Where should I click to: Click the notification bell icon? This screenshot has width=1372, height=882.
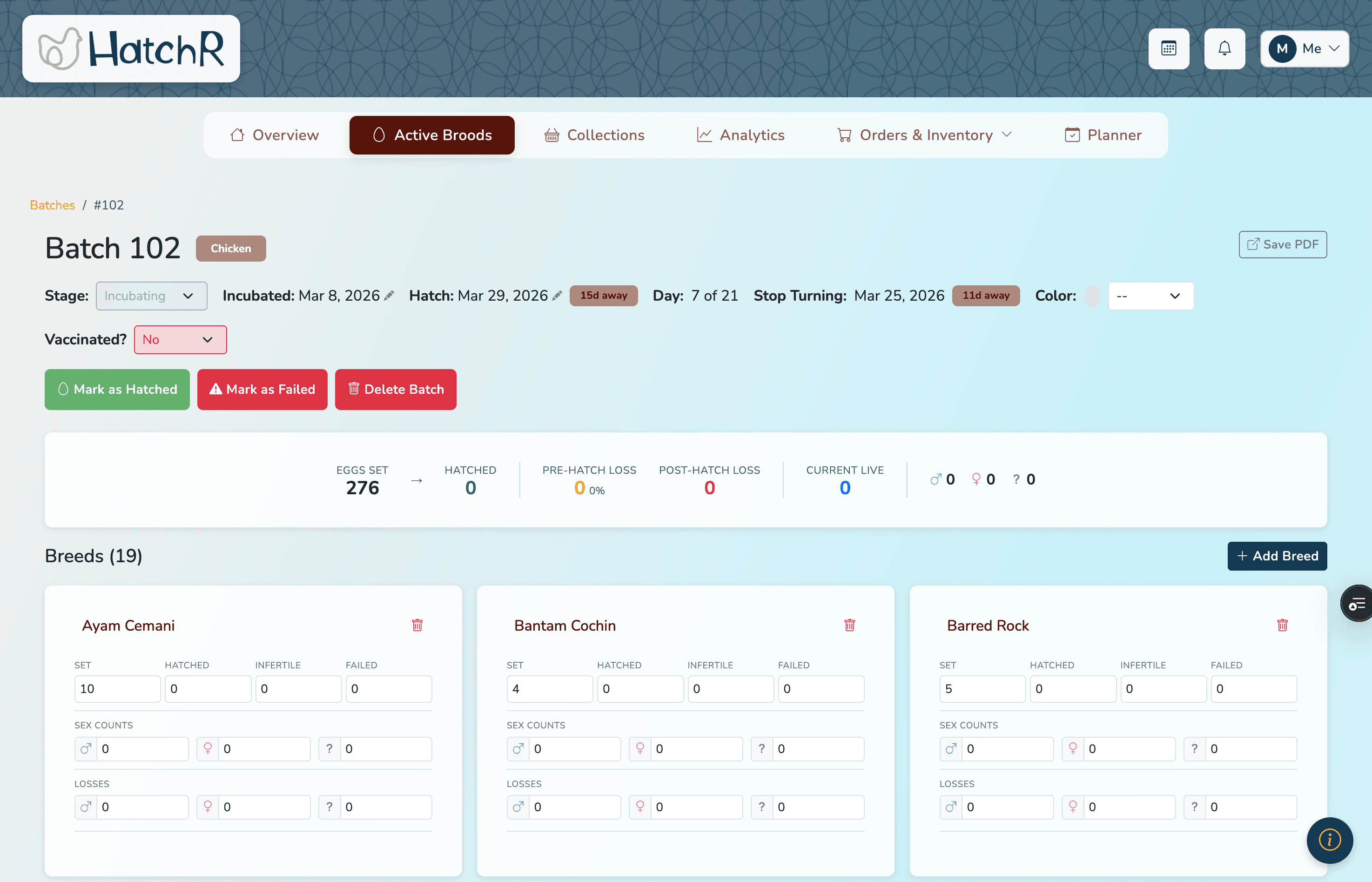pyautogui.click(x=1224, y=49)
